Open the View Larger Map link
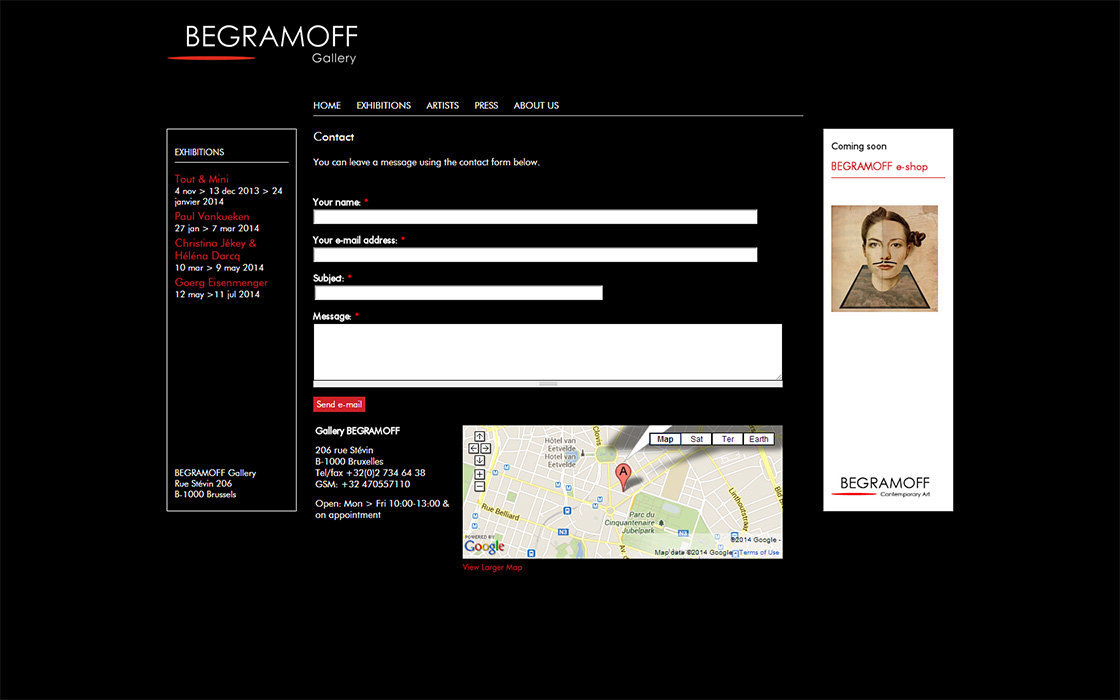Screen dimensions: 1120x700 point(492,568)
